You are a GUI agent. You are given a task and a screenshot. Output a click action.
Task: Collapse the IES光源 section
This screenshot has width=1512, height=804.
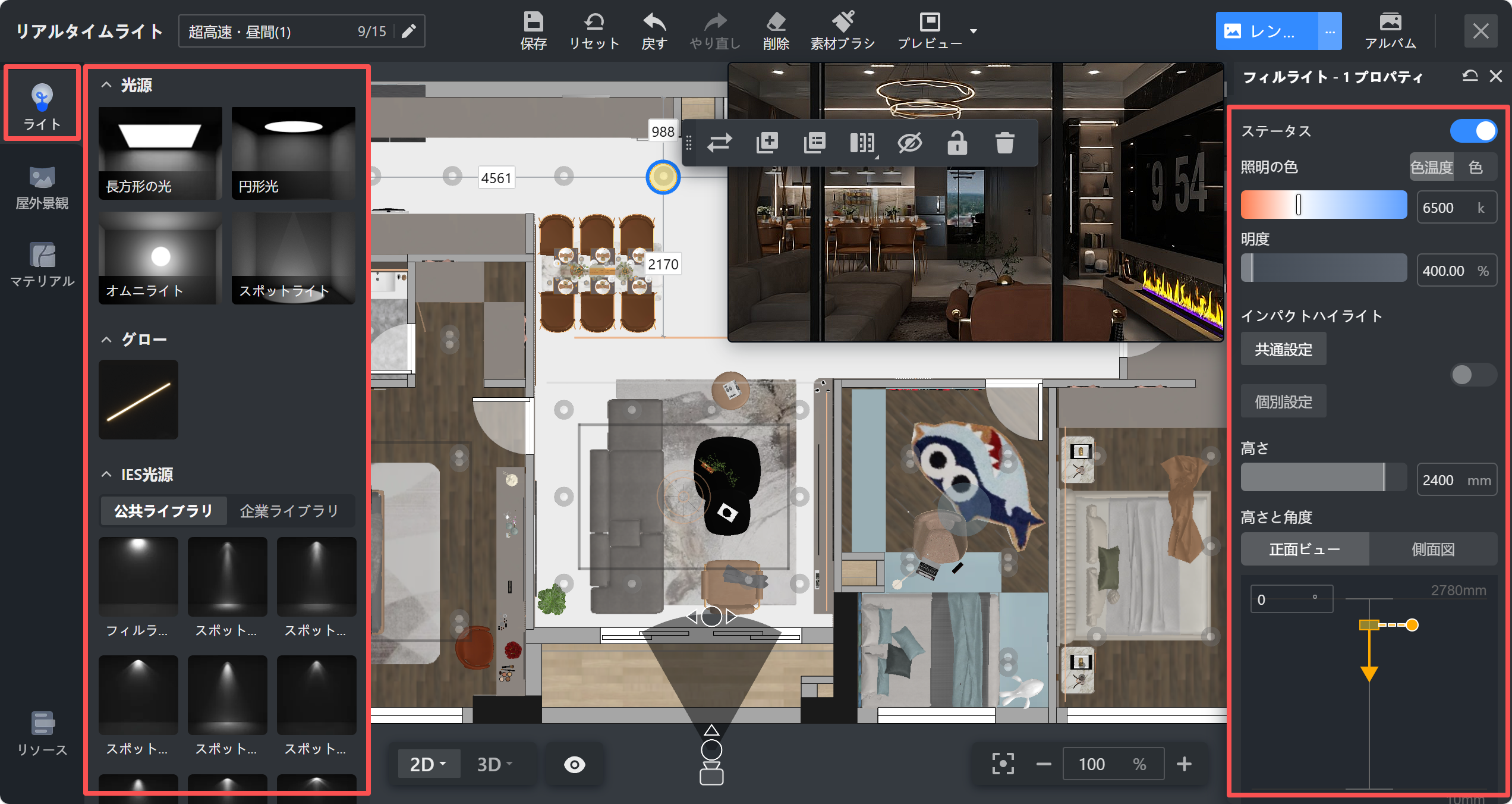[106, 474]
